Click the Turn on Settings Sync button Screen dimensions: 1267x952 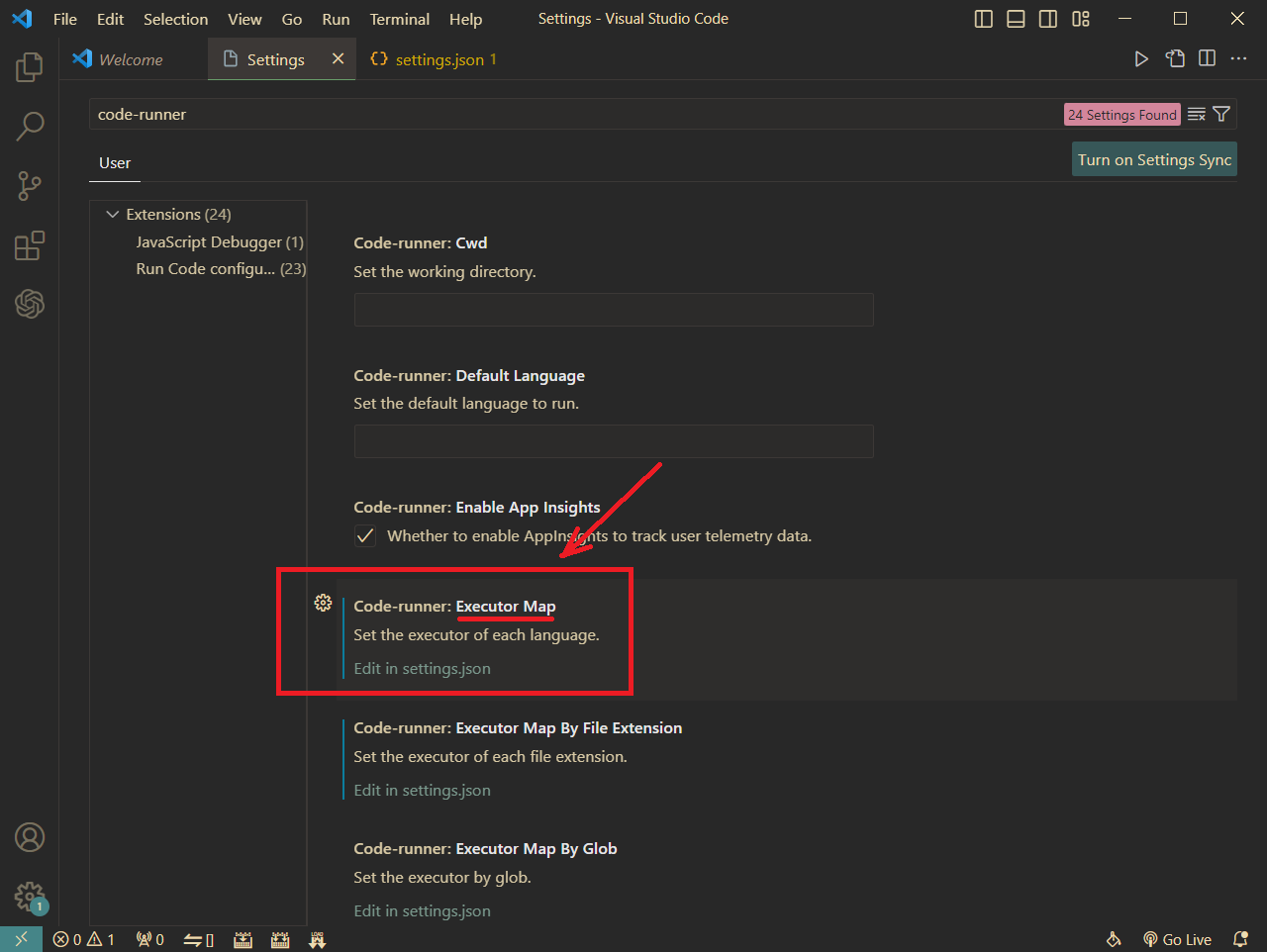click(1154, 159)
